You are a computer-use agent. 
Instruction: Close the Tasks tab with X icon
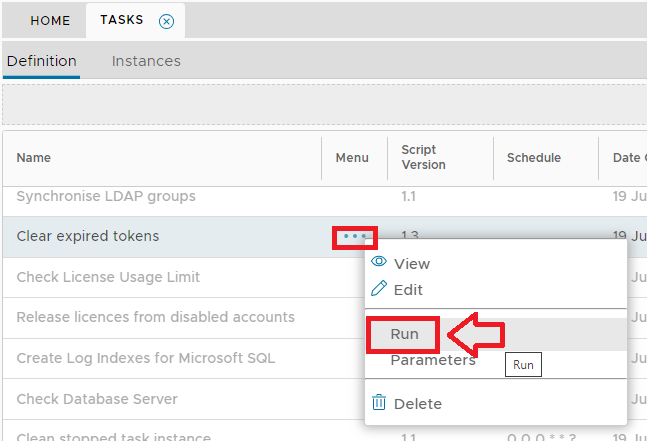coord(167,21)
